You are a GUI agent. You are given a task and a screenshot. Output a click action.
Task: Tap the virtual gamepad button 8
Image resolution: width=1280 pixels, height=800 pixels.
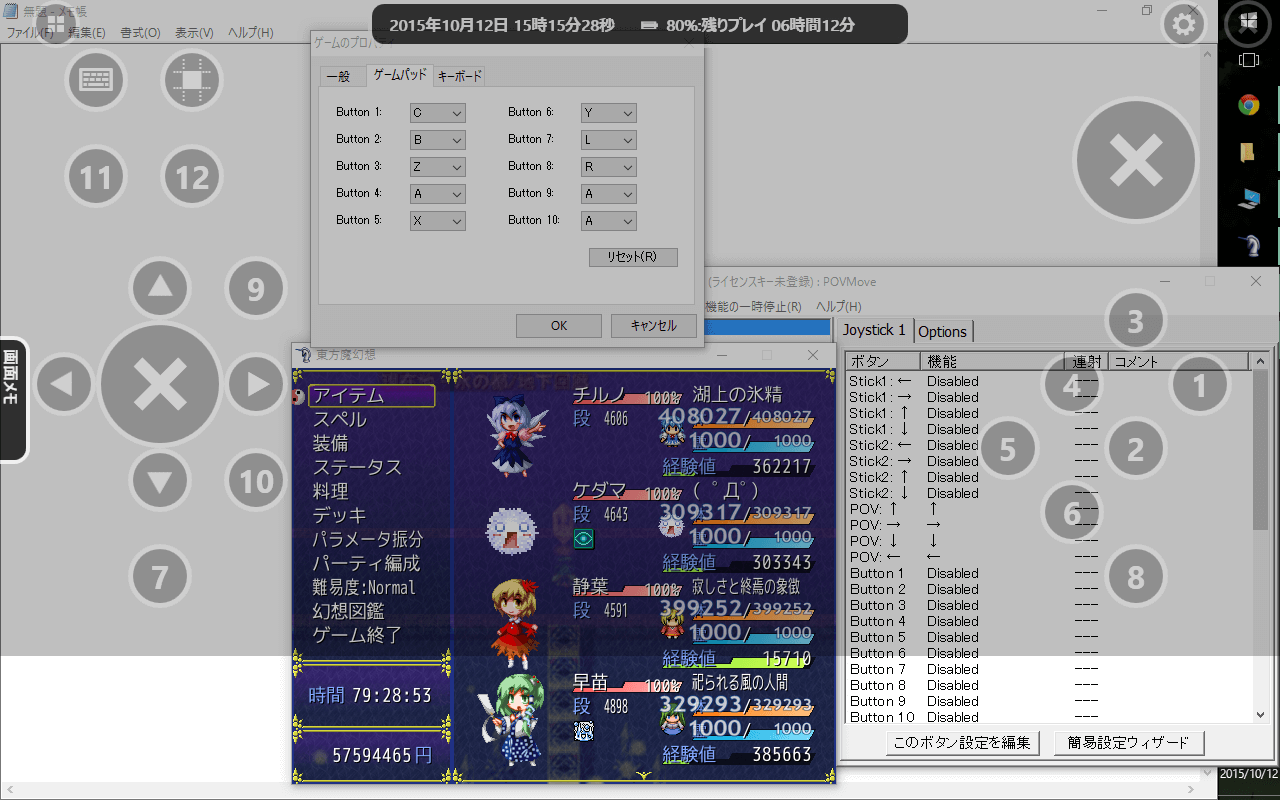(x=1135, y=577)
